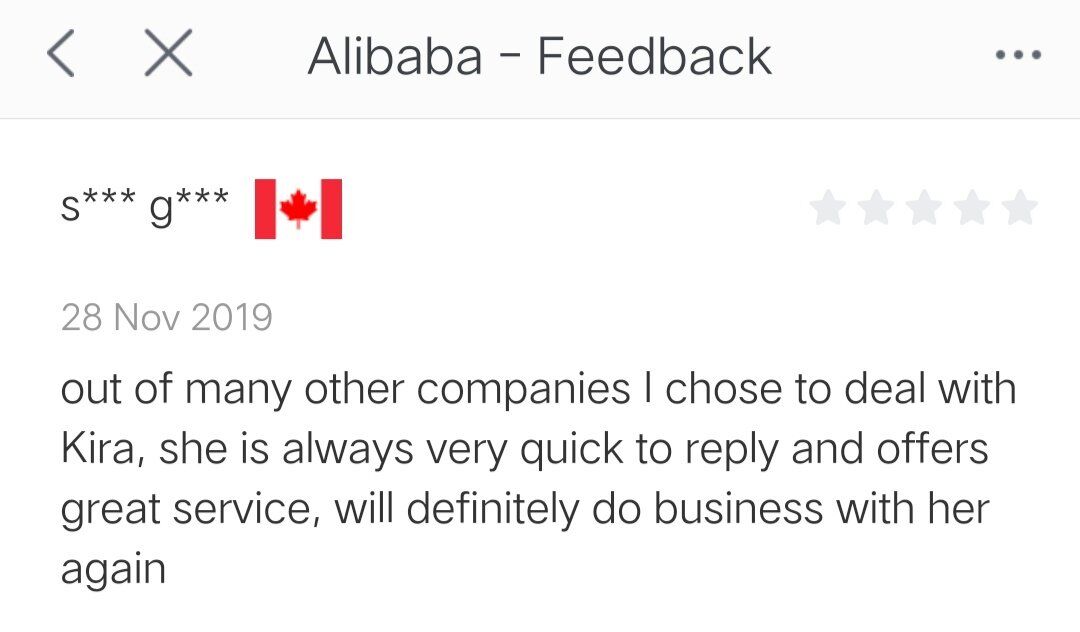Screen dimensions: 1080x632
Task: Tap the words "chose to deal with"
Action: 840,390
